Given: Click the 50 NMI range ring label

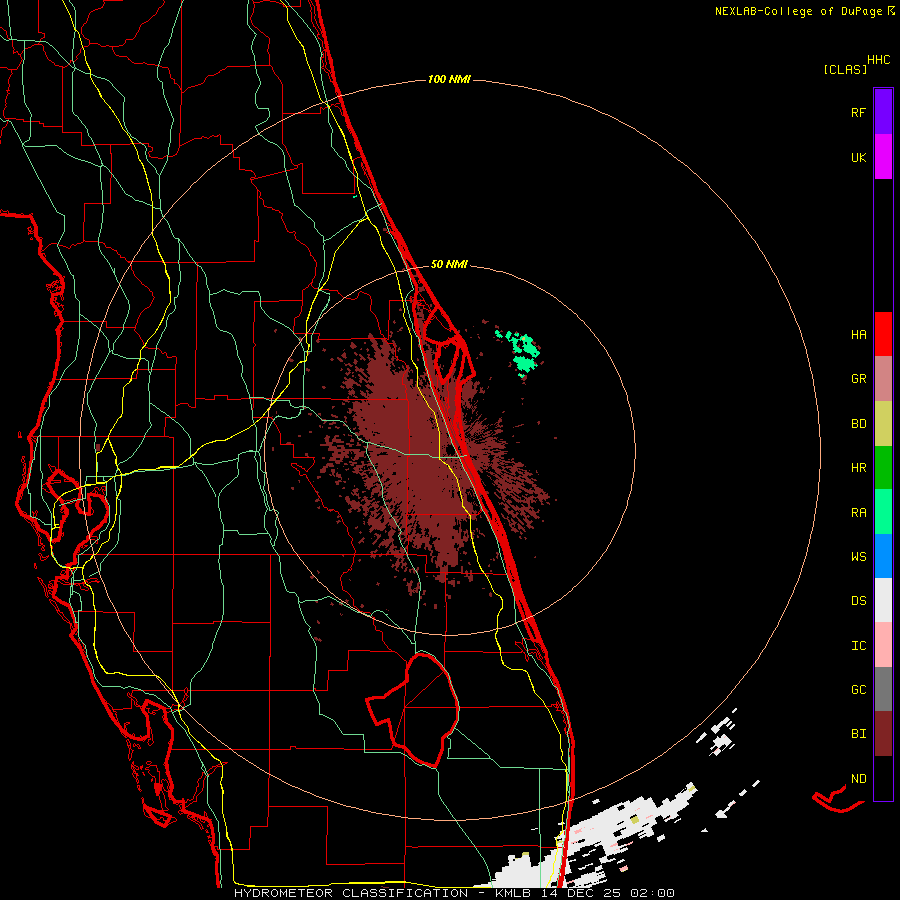Looking at the screenshot, I should coord(449,264).
